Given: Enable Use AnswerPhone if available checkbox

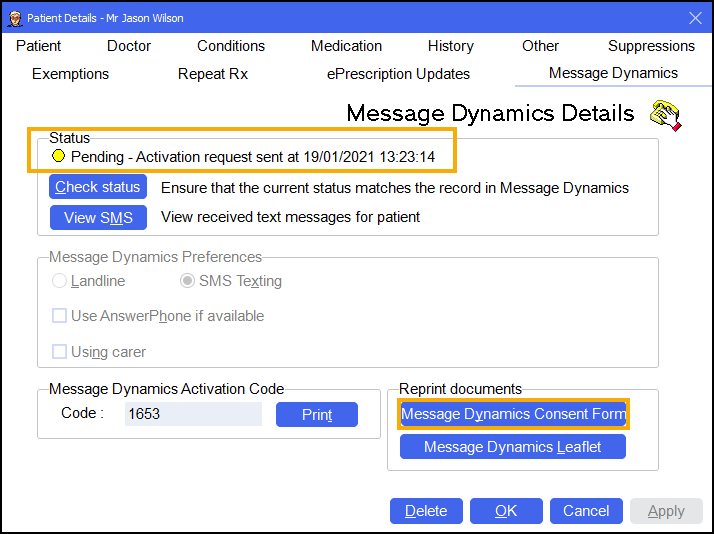Looking at the screenshot, I should (x=60, y=316).
